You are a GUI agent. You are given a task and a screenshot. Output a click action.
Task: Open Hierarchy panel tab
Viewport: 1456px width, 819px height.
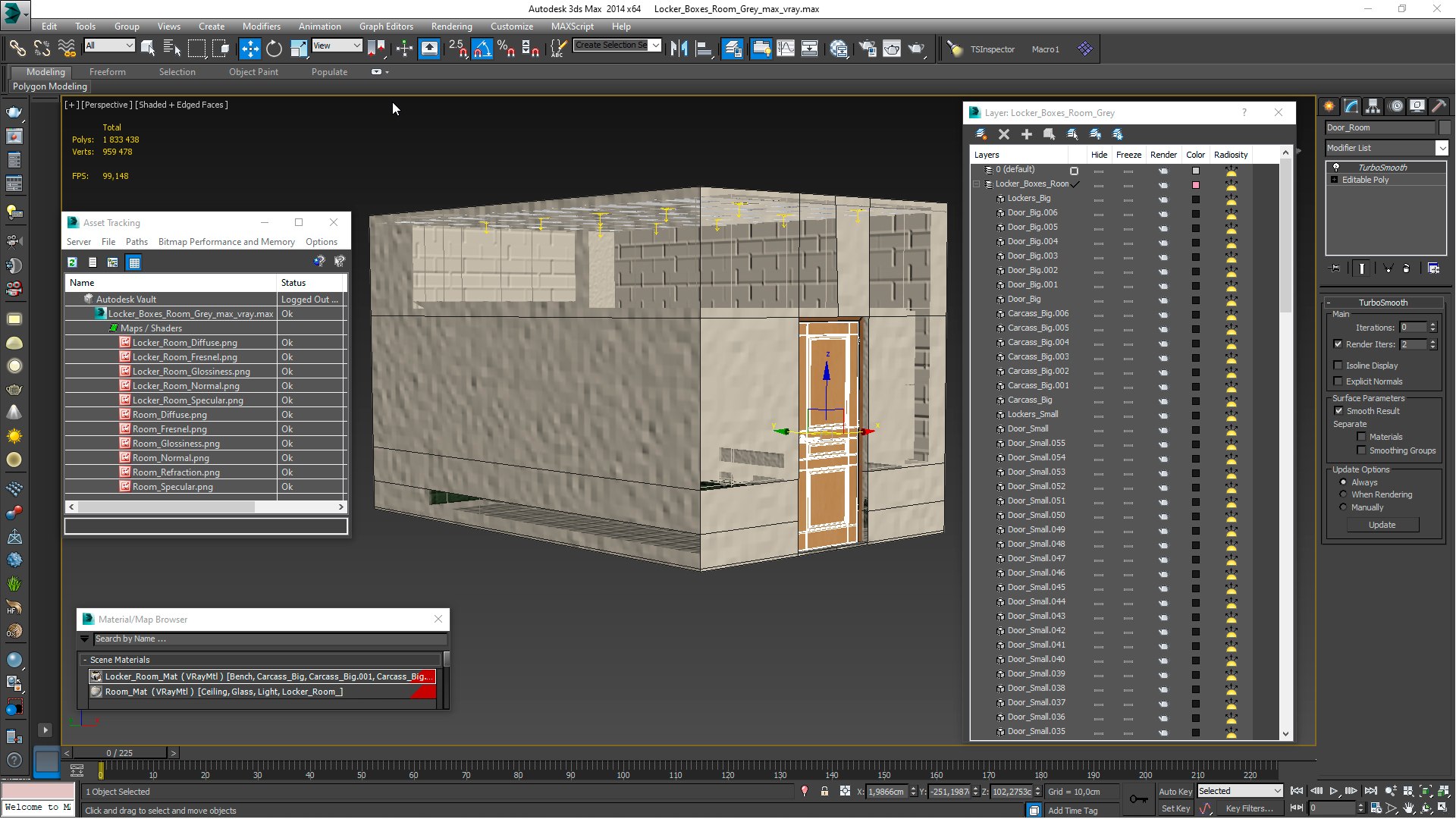coord(1373,106)
